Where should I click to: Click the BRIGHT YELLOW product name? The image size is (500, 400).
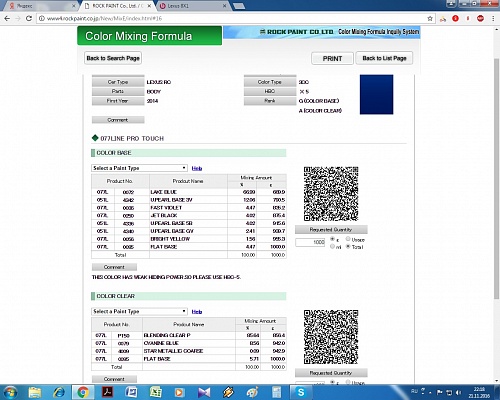click(x=170, y=239)
